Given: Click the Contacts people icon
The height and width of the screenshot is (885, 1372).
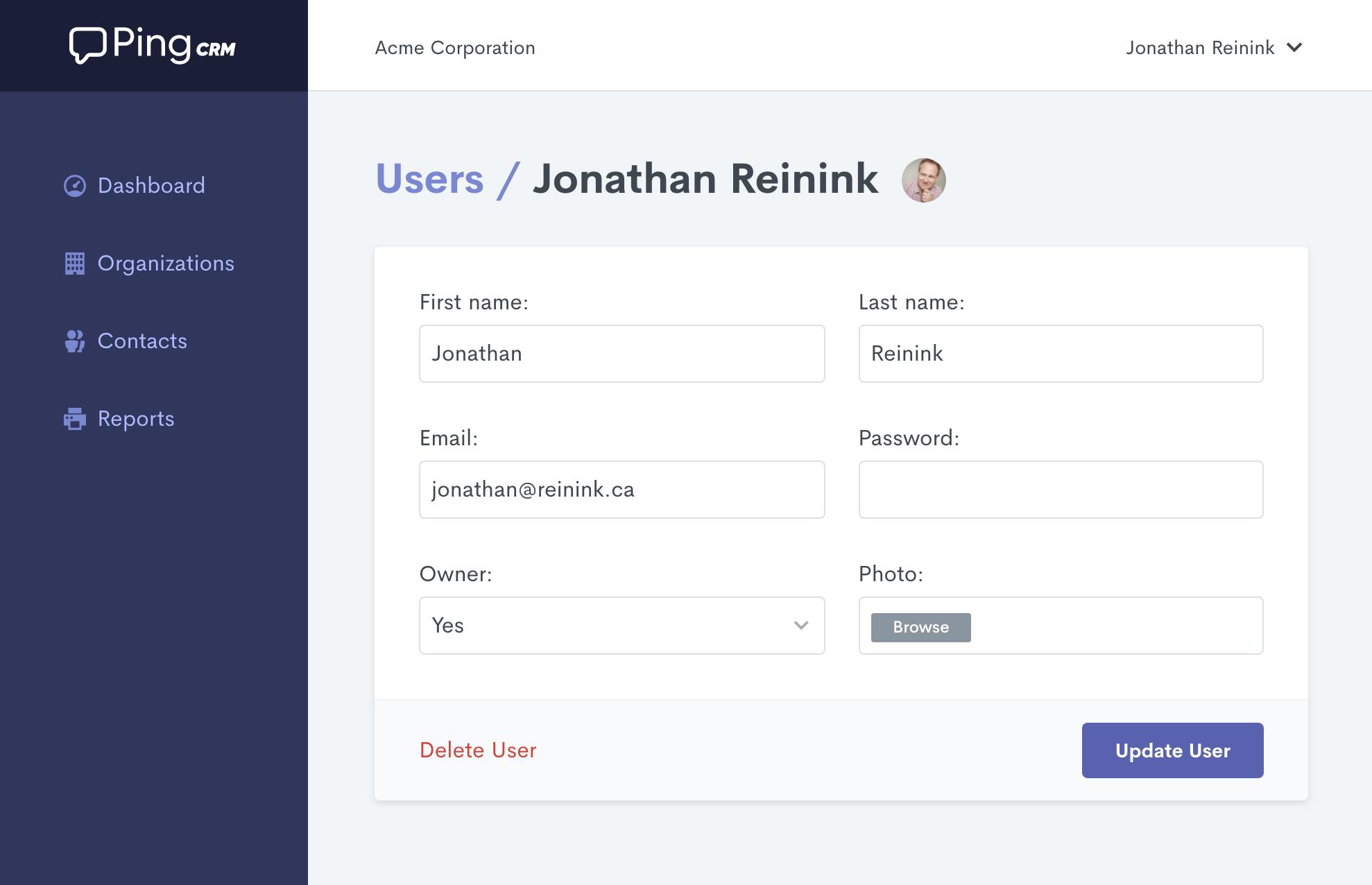Looking at the screenshot, I should click(74, 341).
